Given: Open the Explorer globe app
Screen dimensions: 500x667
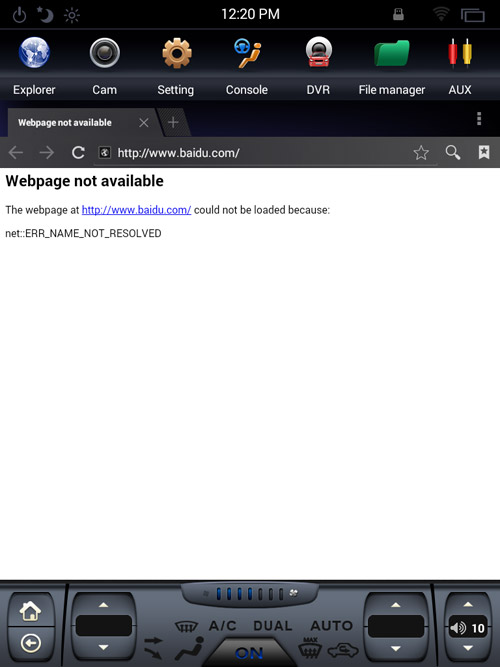Looking at the screenshot, I should [34, 53].
